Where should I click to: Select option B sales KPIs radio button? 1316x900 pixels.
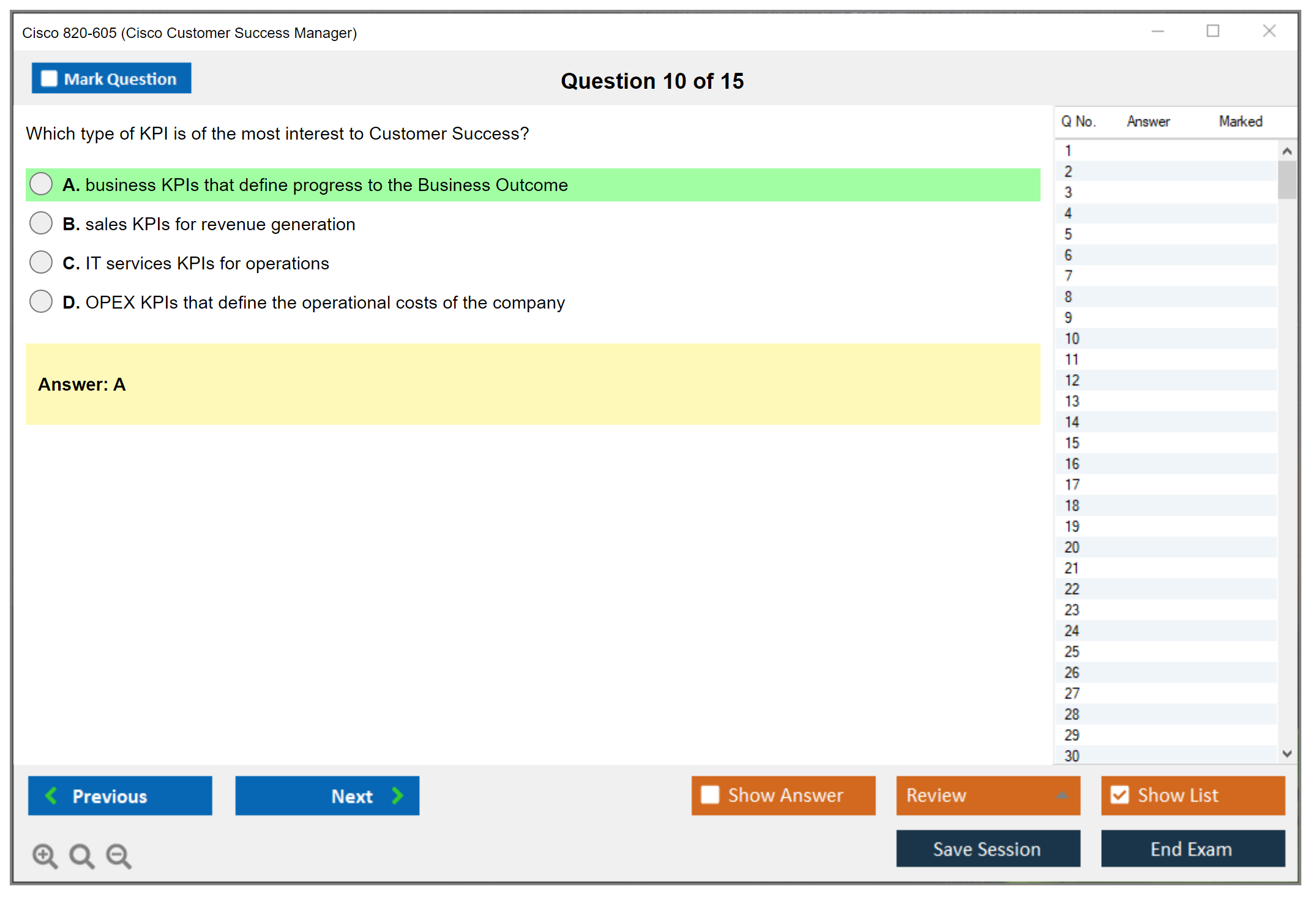(x=41, y=223)
